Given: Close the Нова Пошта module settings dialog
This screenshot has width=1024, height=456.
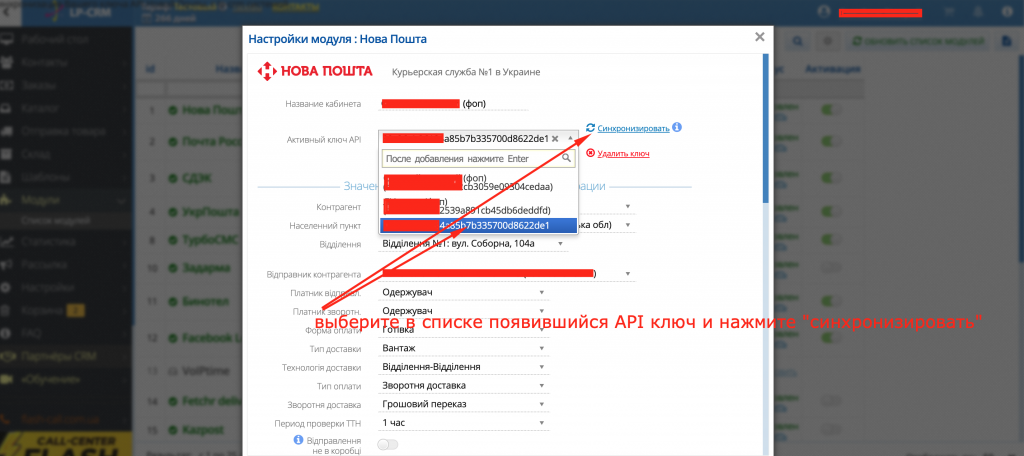Looking at the screenshot, I should 759,37.
